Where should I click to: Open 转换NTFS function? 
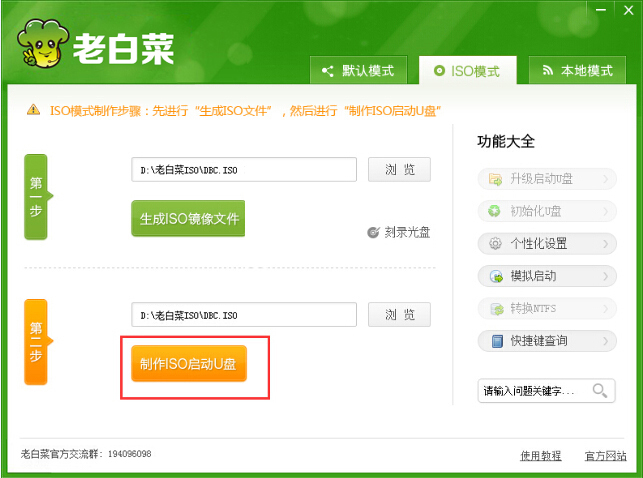tap(547, 308)
